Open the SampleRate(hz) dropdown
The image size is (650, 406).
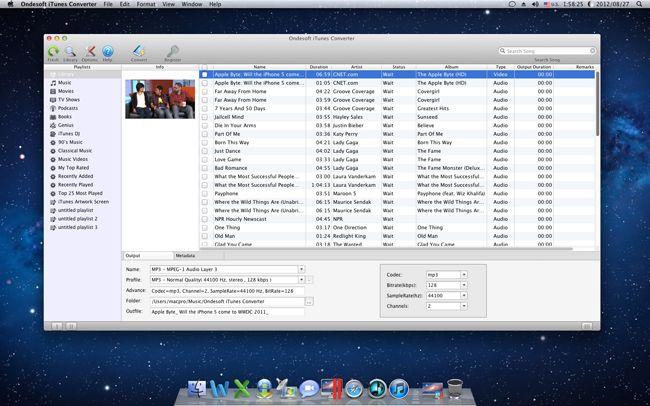coord(464,296)
